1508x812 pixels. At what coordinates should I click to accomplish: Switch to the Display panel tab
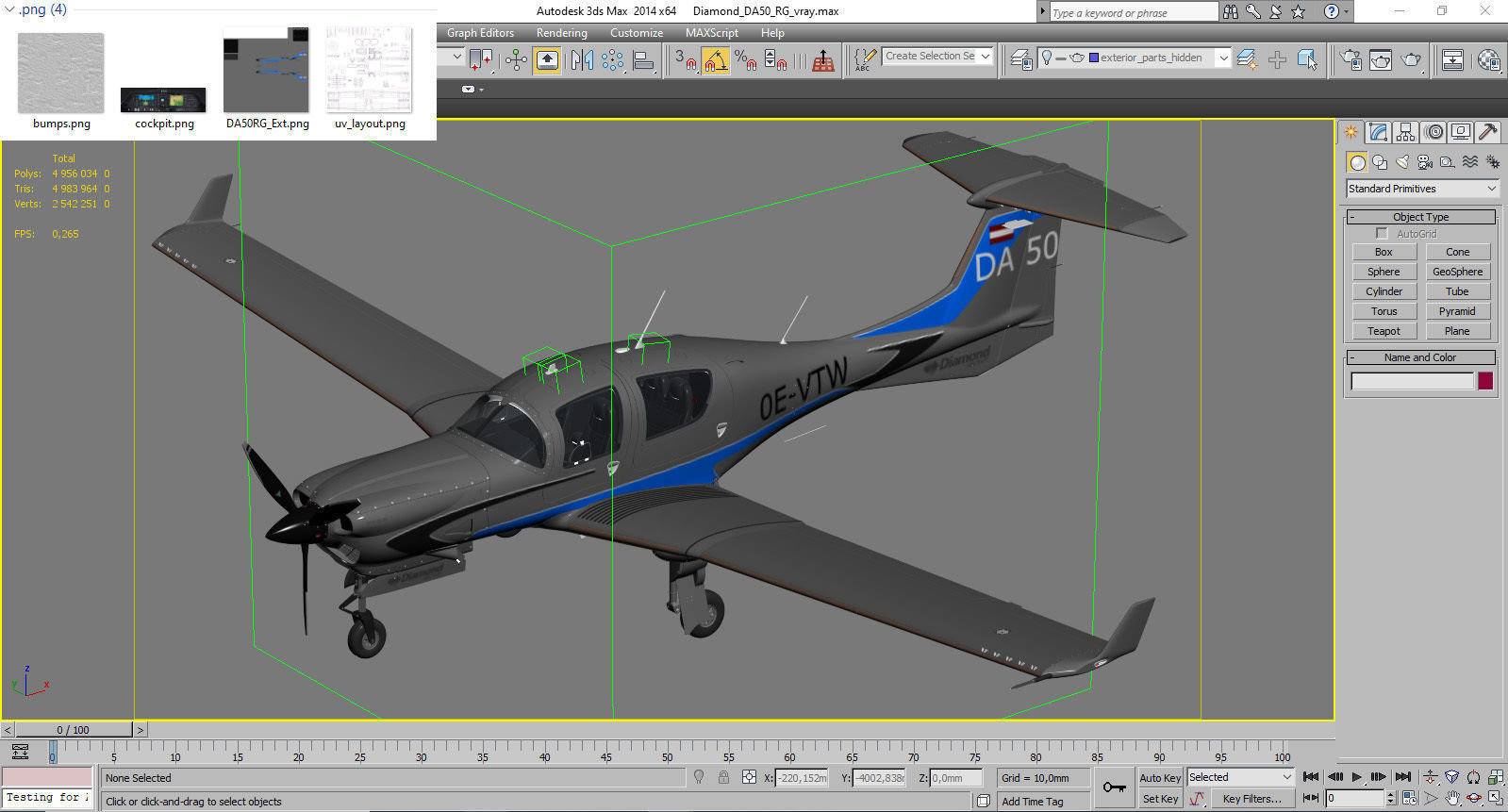point(1461,132)
